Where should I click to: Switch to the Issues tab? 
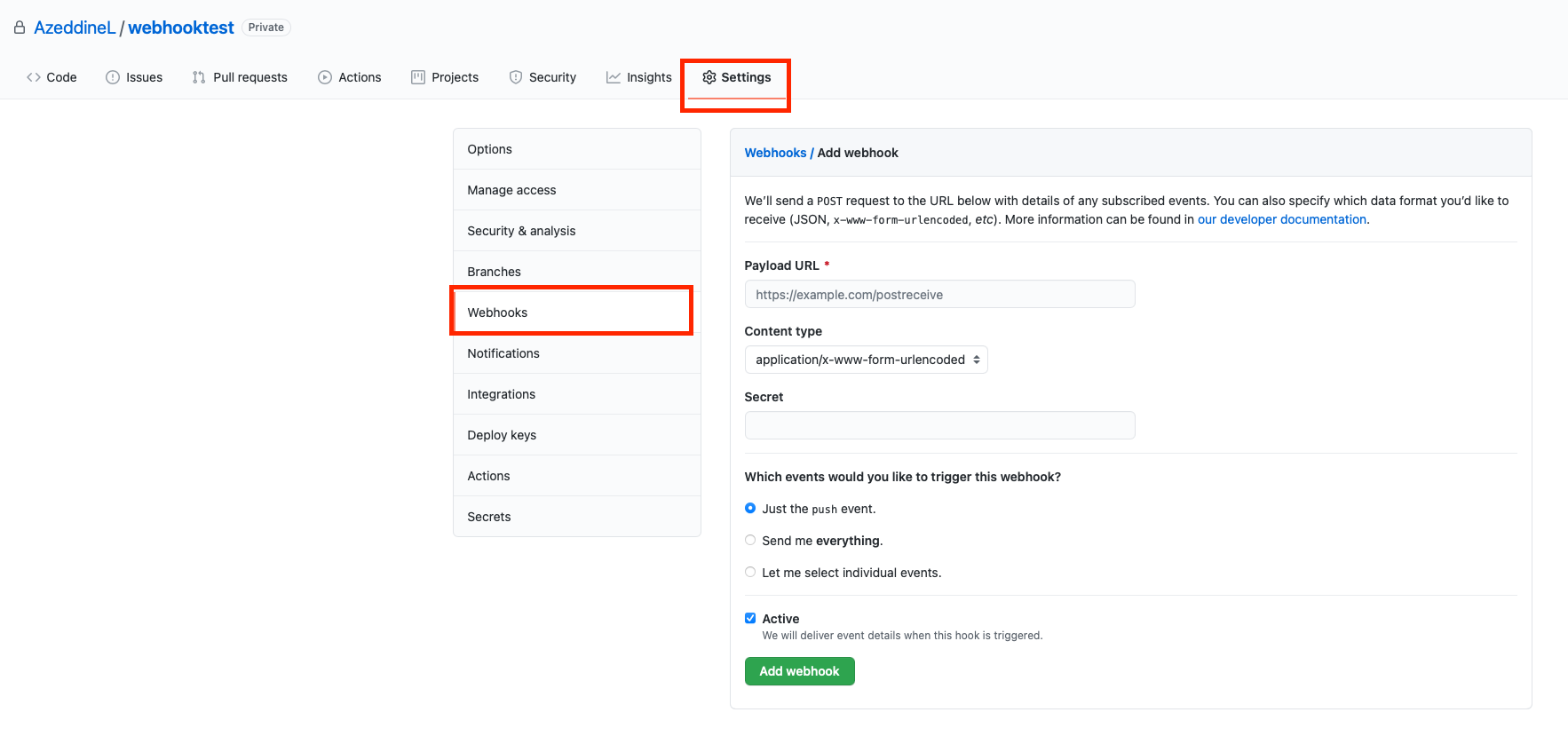click(x=134, y=77)
